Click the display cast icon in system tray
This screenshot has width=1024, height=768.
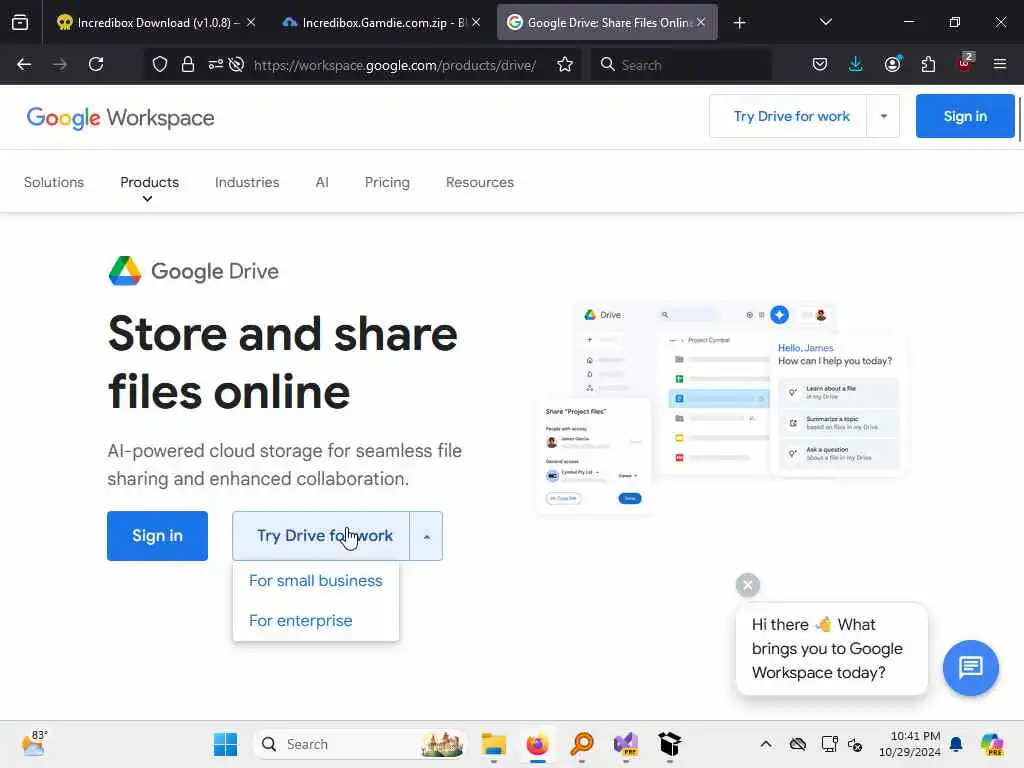829,744
